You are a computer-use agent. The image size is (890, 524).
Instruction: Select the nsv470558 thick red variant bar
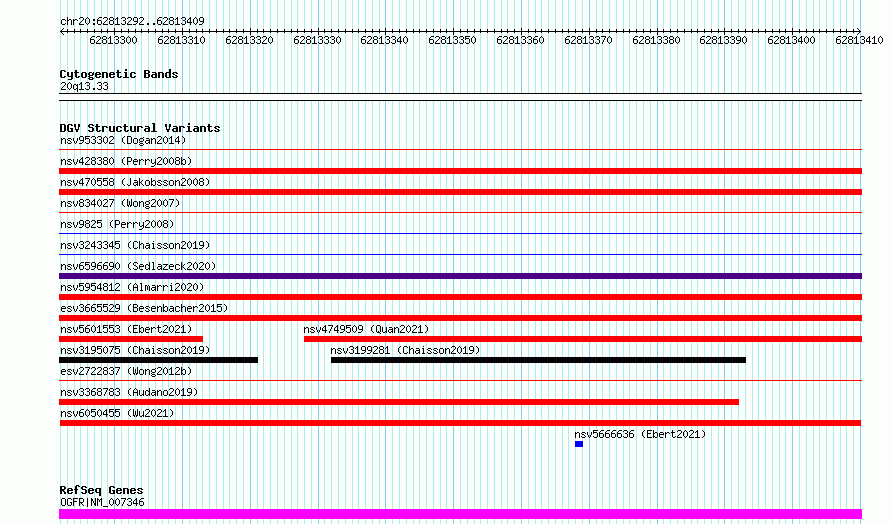click(x=460, y=192)
